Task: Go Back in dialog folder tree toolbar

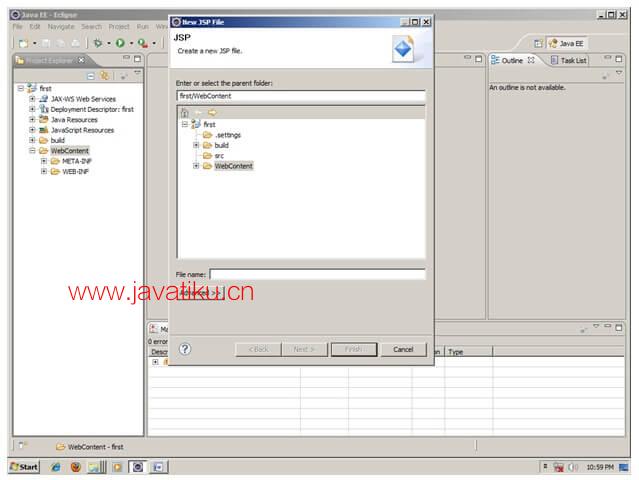Action: click(198, 113)
